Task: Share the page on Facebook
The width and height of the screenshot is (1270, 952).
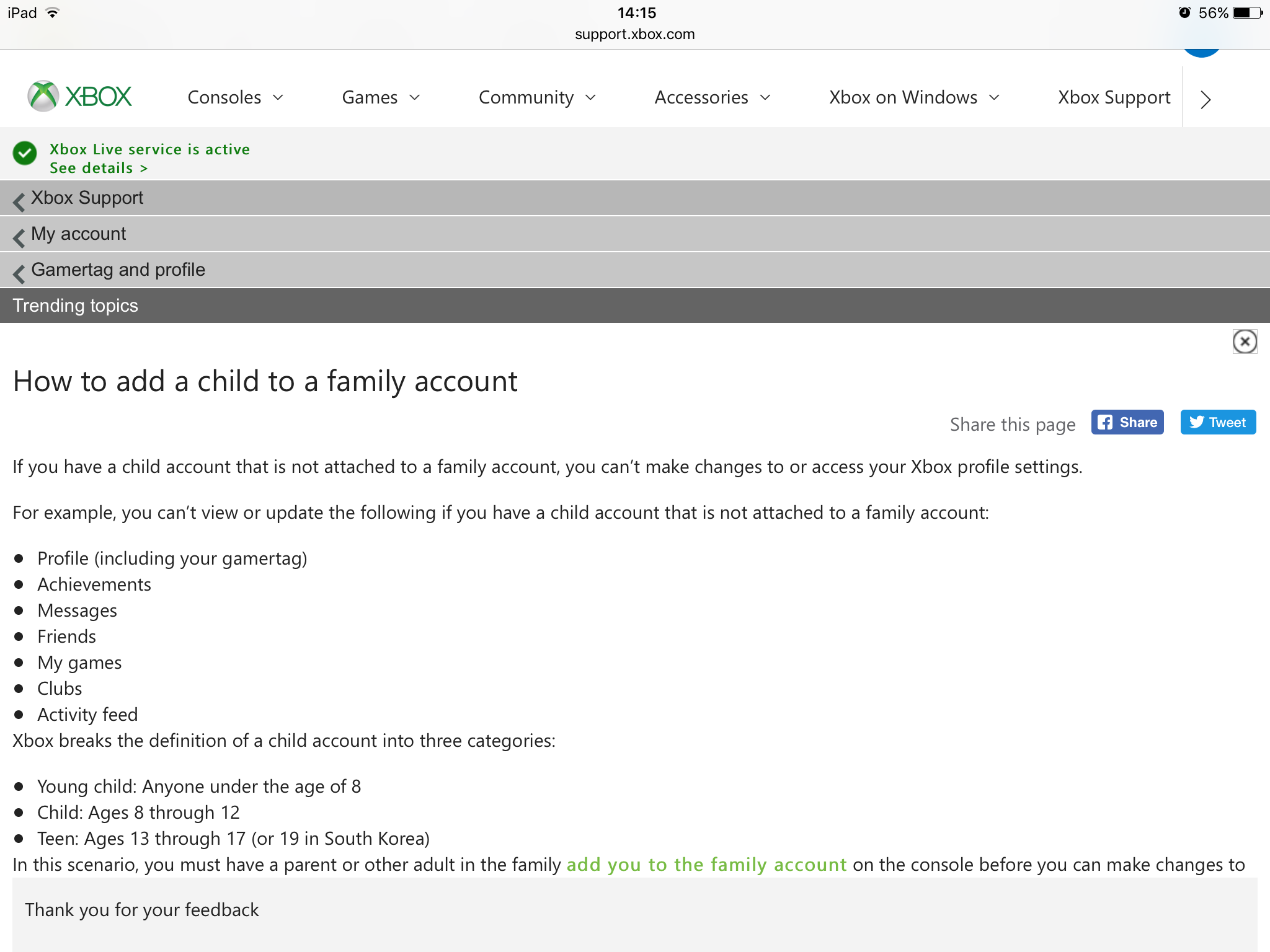Action: pyautogui.click(x=1127, y=423)
